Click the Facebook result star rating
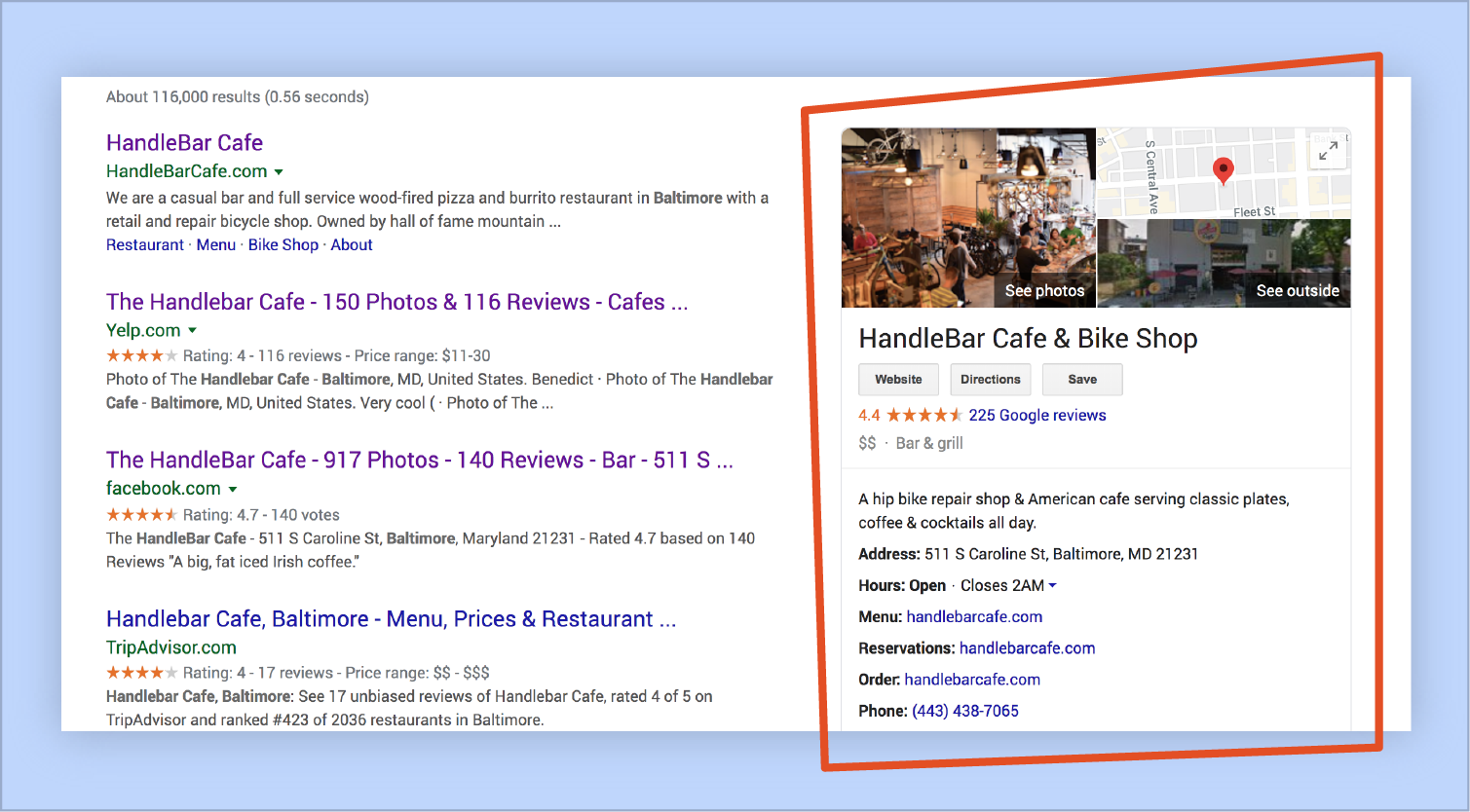This screenshot has height=812, width=1470. (142, 514)
